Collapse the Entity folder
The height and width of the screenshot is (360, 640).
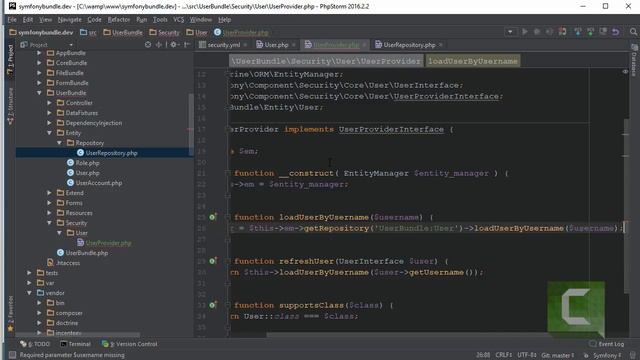49,133
